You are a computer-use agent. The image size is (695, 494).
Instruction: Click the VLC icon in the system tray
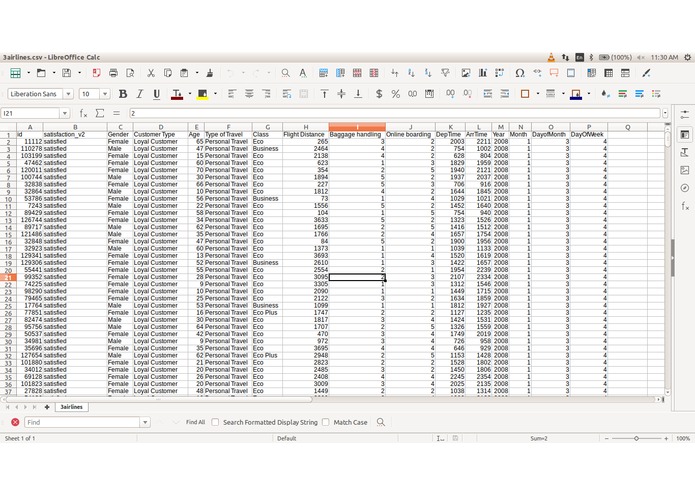pos(551,57)
